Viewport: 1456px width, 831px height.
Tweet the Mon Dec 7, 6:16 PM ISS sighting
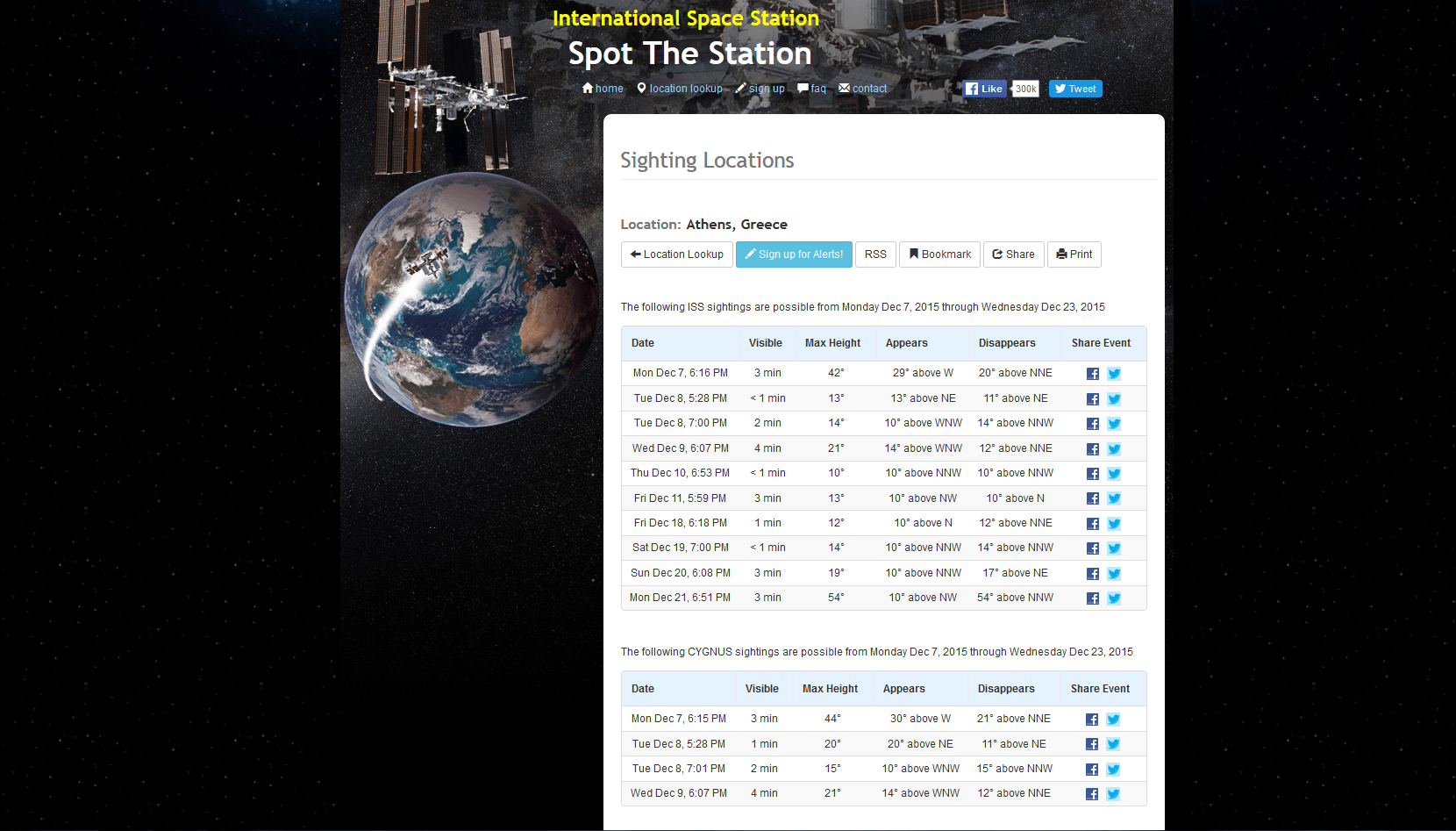tap(1114, 374)
